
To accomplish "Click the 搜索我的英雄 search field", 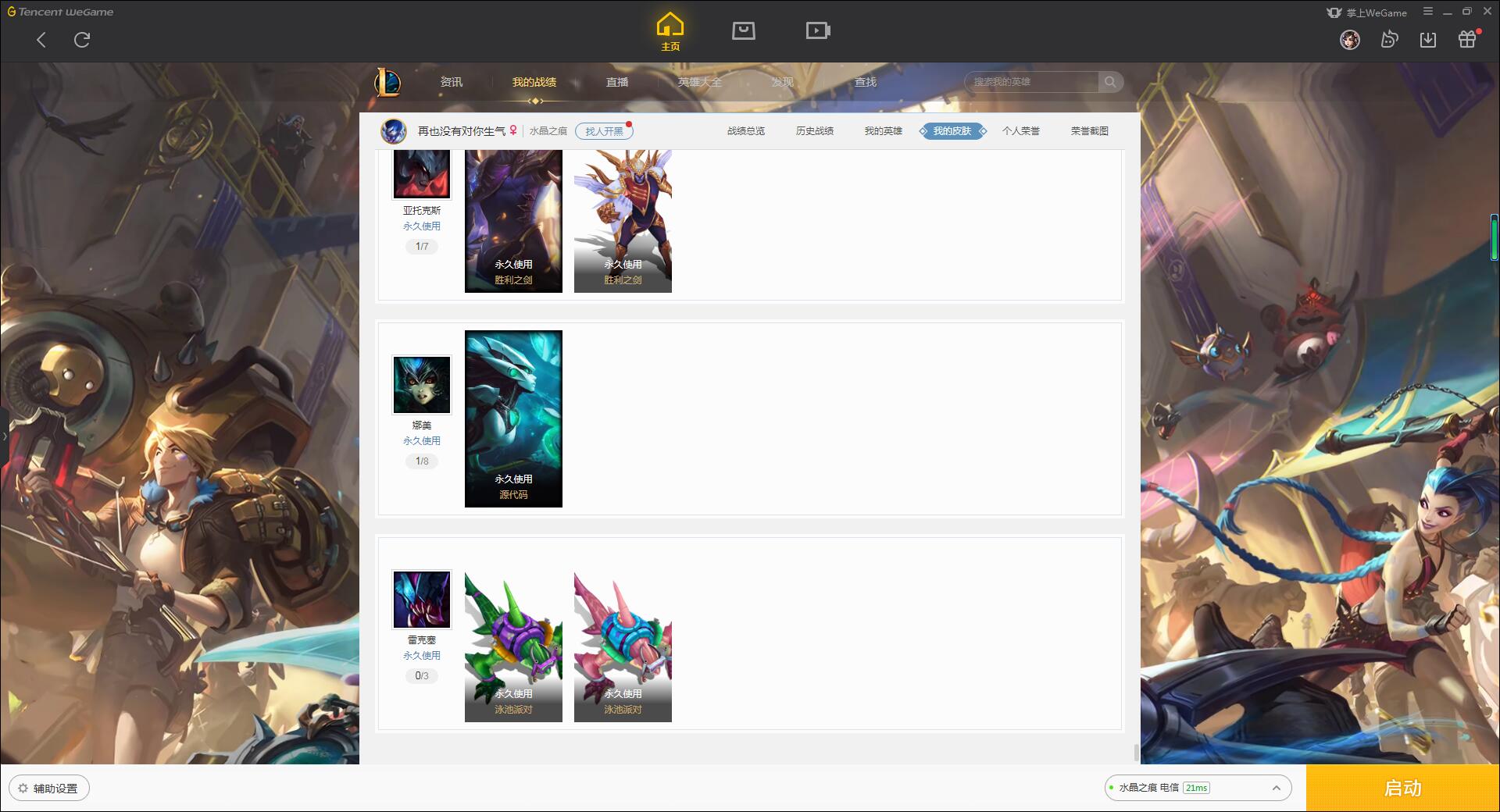I will (1033, 82).
